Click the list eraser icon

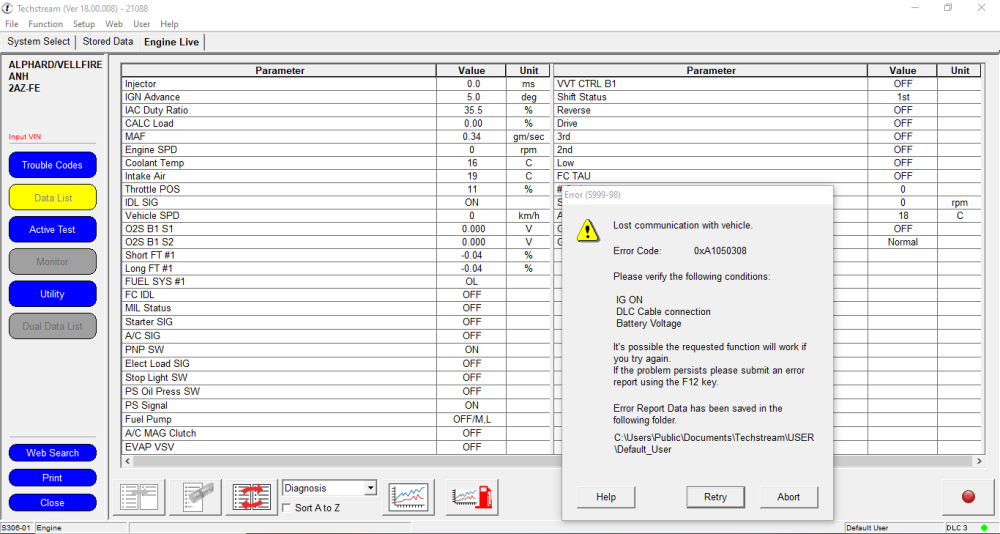[x=196, y=497]
